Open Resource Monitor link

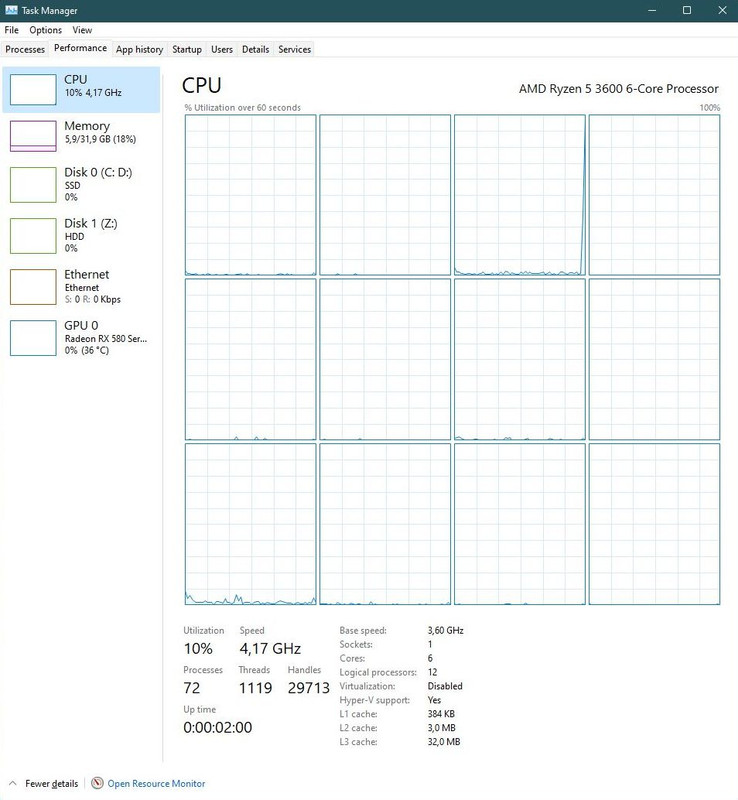(x=156, y=783)
